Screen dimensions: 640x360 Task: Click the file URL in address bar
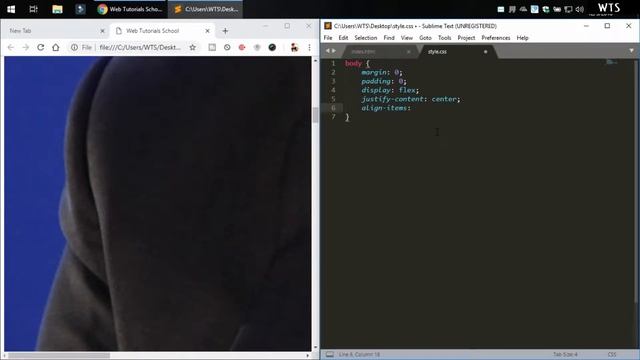pyautogui.click(x=140, y=47)
